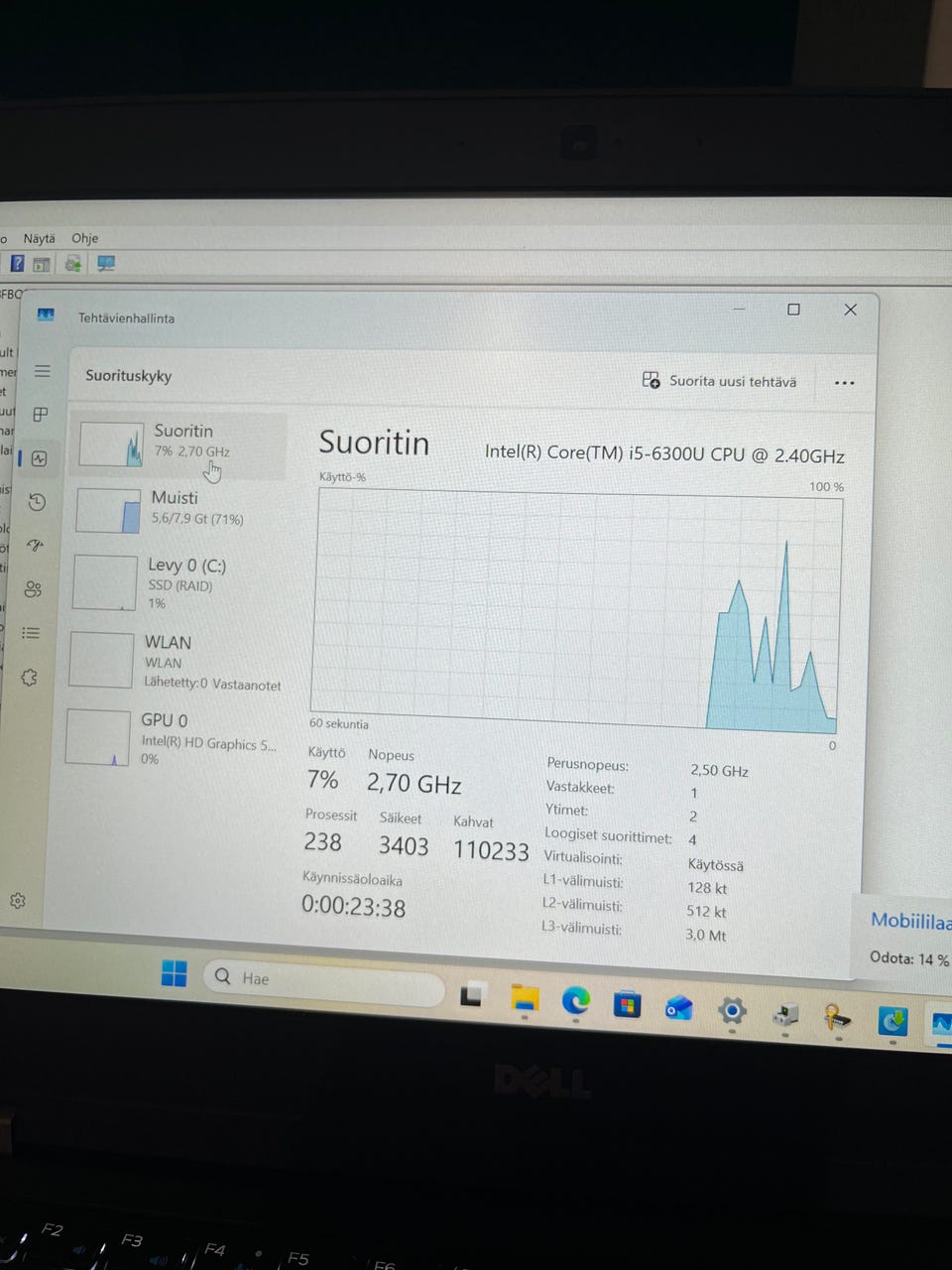Click the Perusnopeus 2,50 GHz value
This screenshot has height=1270, width=952.
click(x=719, y=771)
